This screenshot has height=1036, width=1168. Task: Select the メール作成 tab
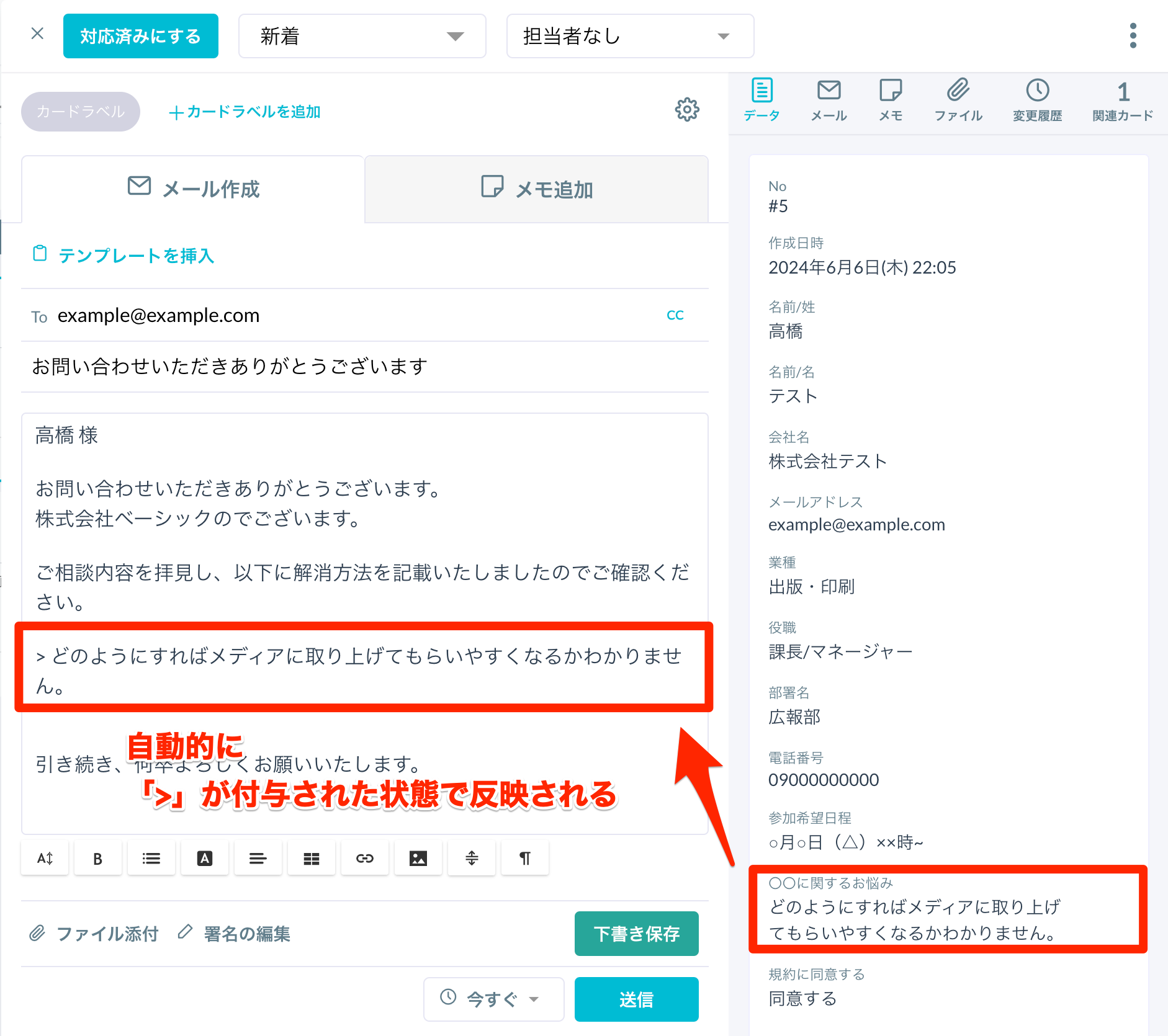[193, 189]
